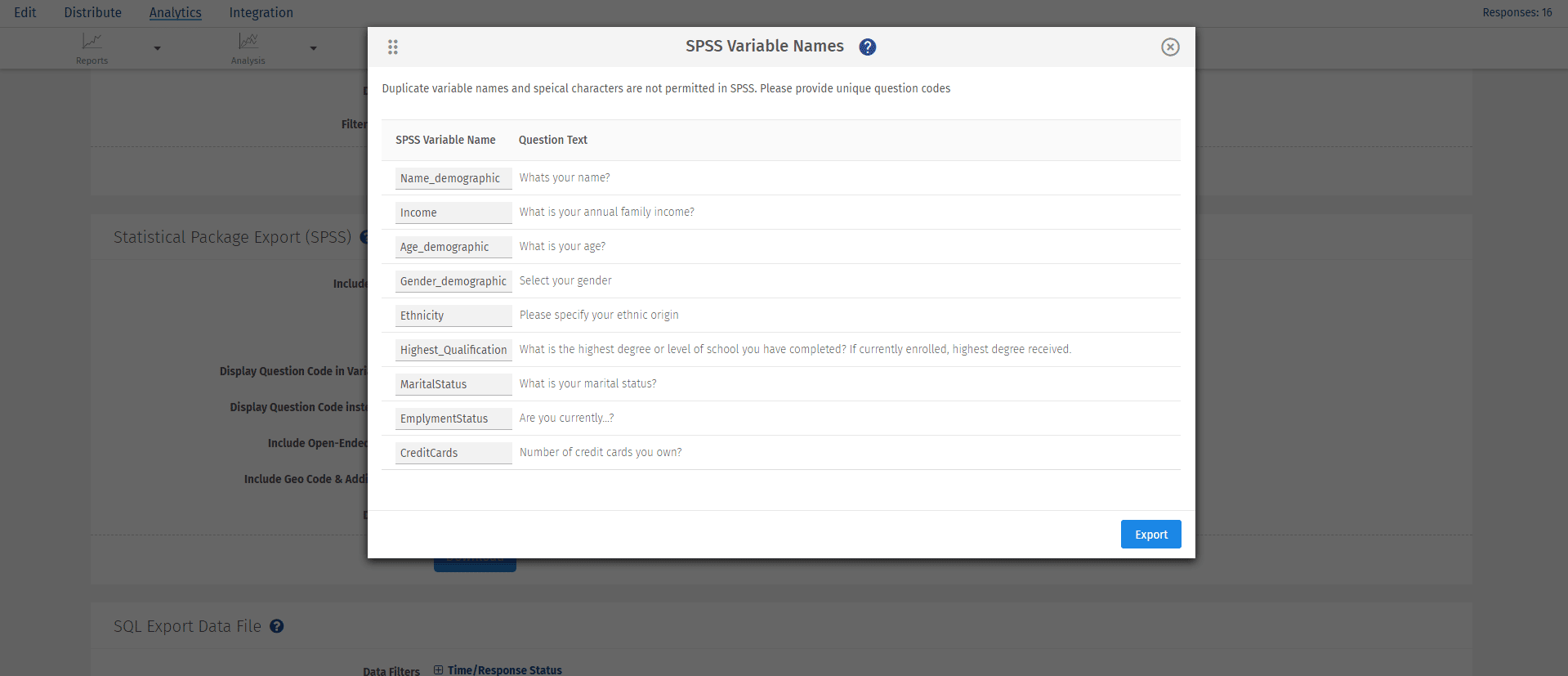Click the Analysis label under the toolbar icon
Screen dimensions: 1568x676
coord(248,60)
